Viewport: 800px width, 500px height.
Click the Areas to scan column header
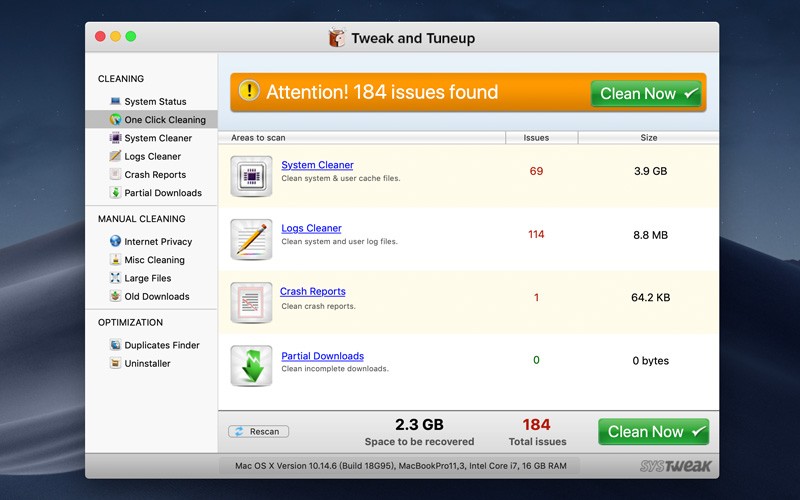(x=362, y=137)
